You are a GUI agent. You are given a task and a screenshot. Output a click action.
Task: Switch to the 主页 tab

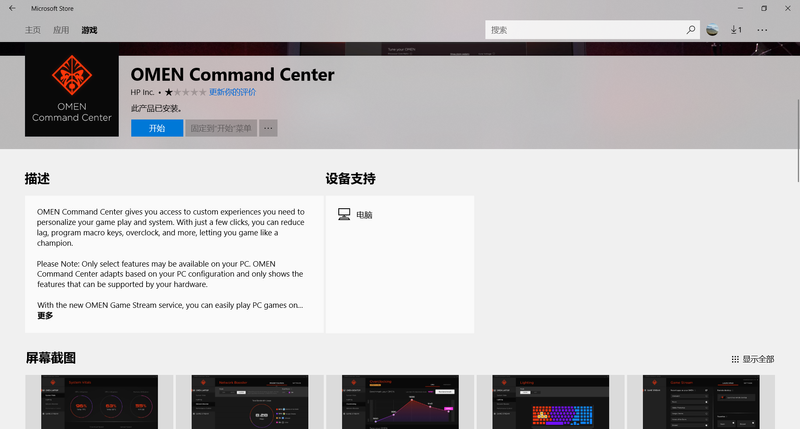click(x=33, y=30)
